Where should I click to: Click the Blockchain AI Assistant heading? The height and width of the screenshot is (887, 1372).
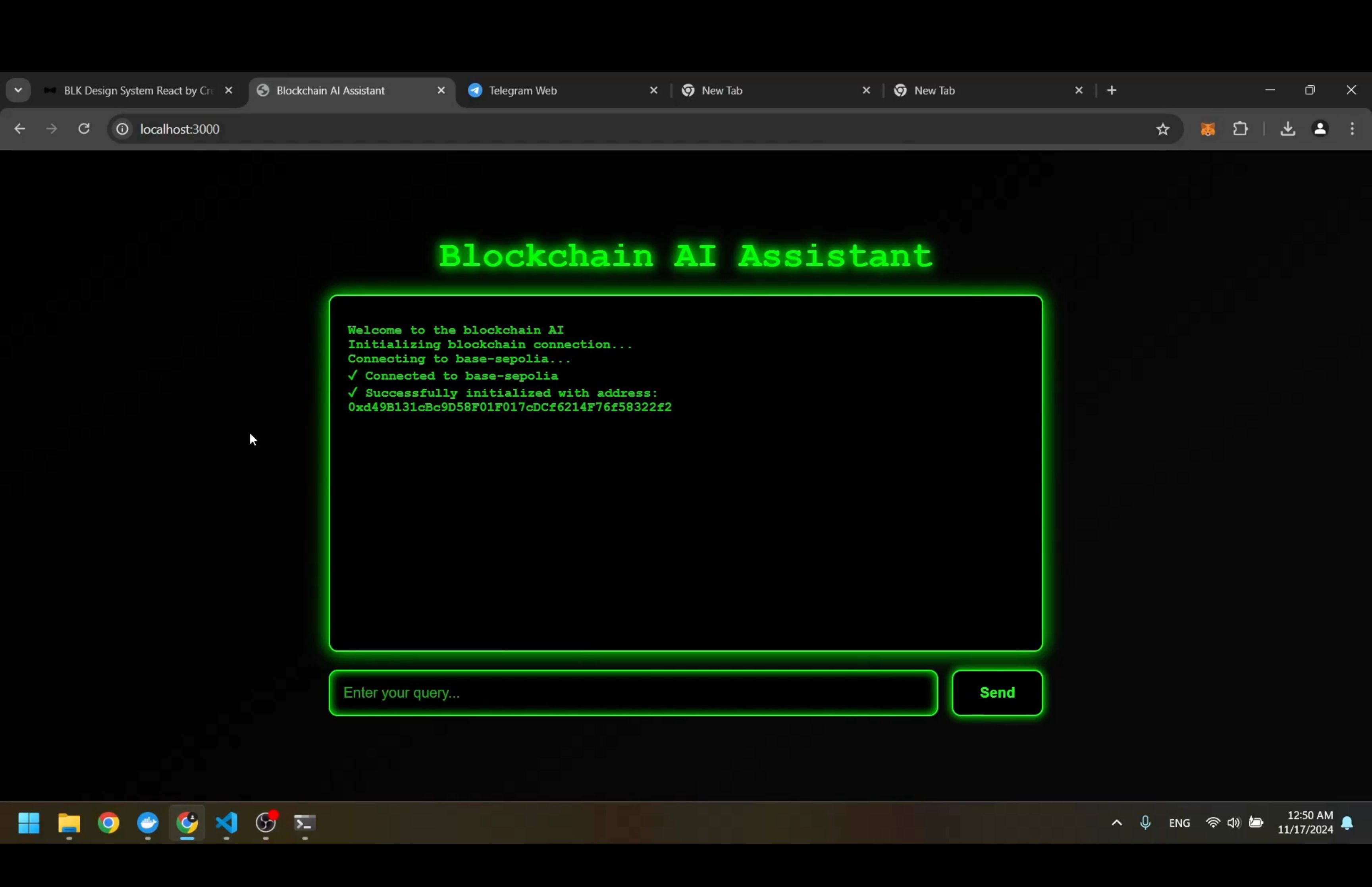pyautogui.click(x=685, y=256)
